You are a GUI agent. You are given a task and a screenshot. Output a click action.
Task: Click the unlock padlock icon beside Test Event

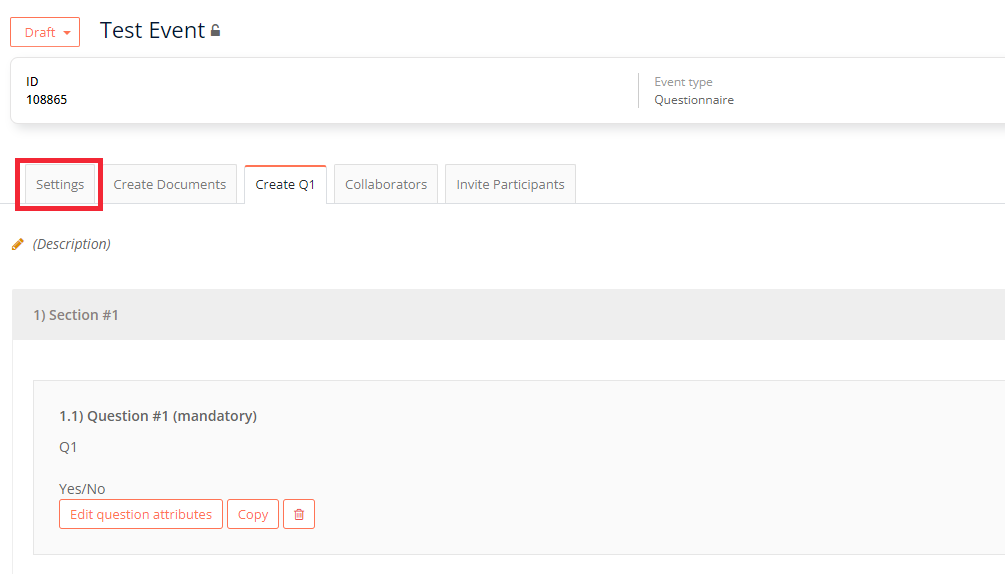pyautogui.click(x=216, y=31)
